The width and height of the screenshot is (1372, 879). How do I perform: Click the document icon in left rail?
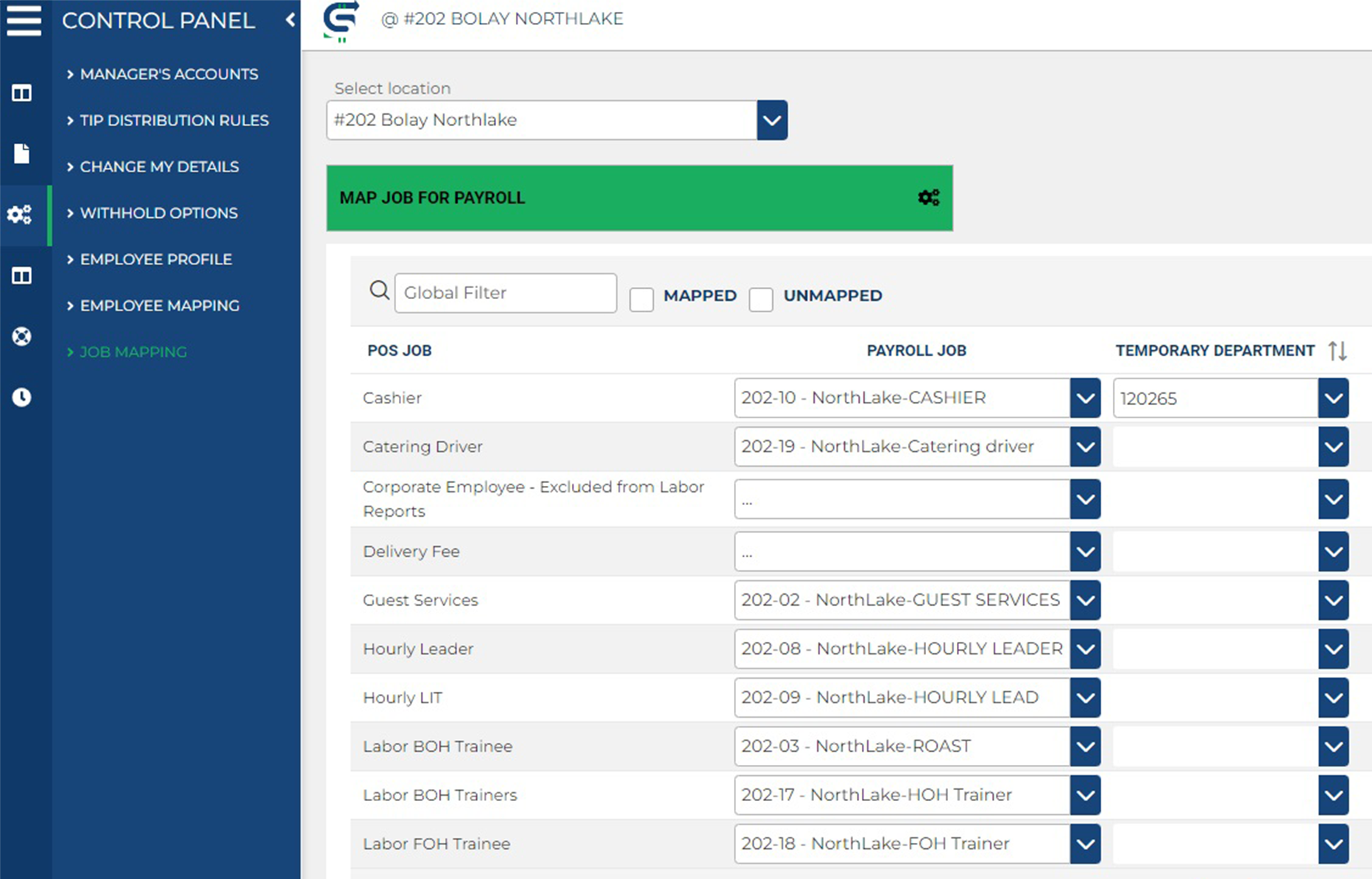click(x=22, y=154)
